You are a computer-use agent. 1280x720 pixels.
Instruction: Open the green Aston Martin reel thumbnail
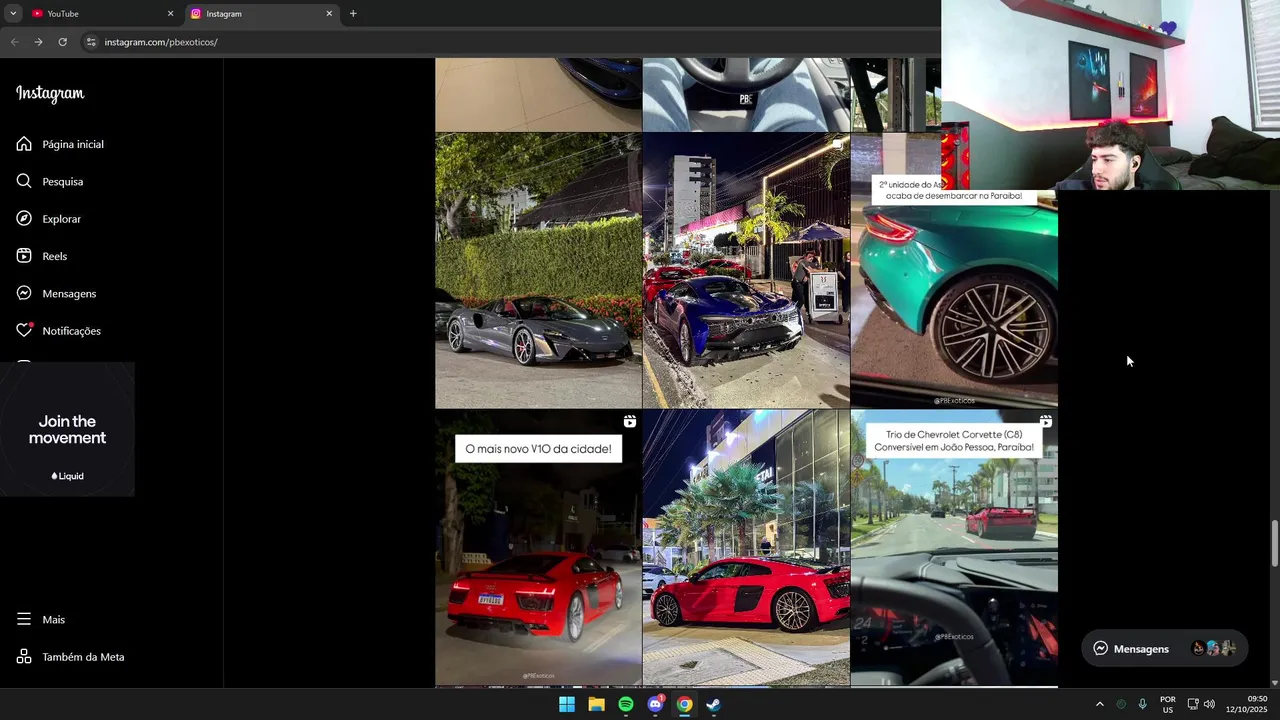[x=954, y=298]
